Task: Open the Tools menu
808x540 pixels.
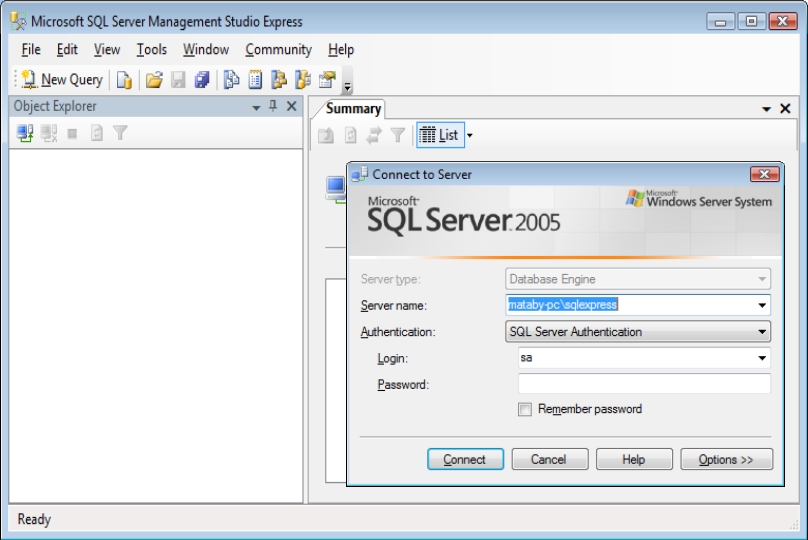Action: coord(152,49)
